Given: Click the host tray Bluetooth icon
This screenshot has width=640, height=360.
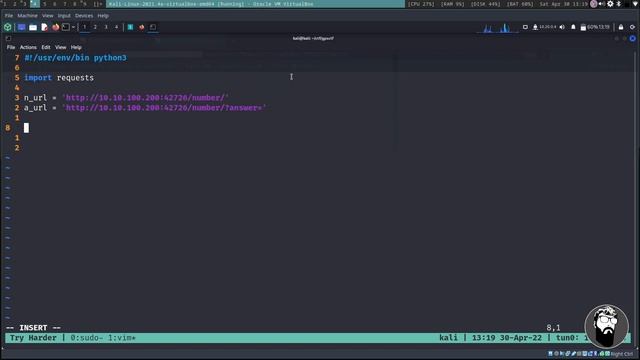Looking at the screenshot, I should (x=619, y=4).
